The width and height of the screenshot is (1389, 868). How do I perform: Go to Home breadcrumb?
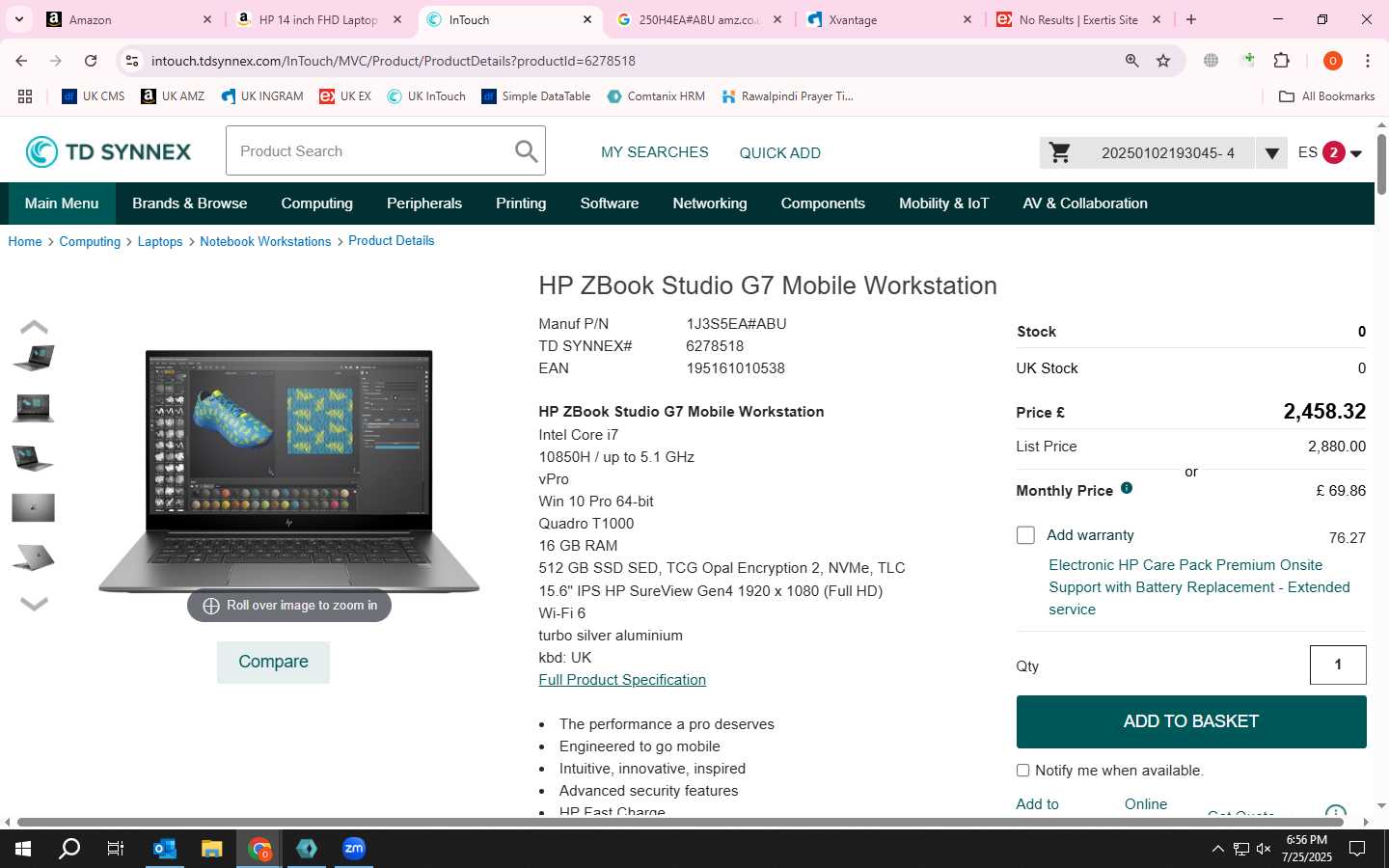[25, 242]
